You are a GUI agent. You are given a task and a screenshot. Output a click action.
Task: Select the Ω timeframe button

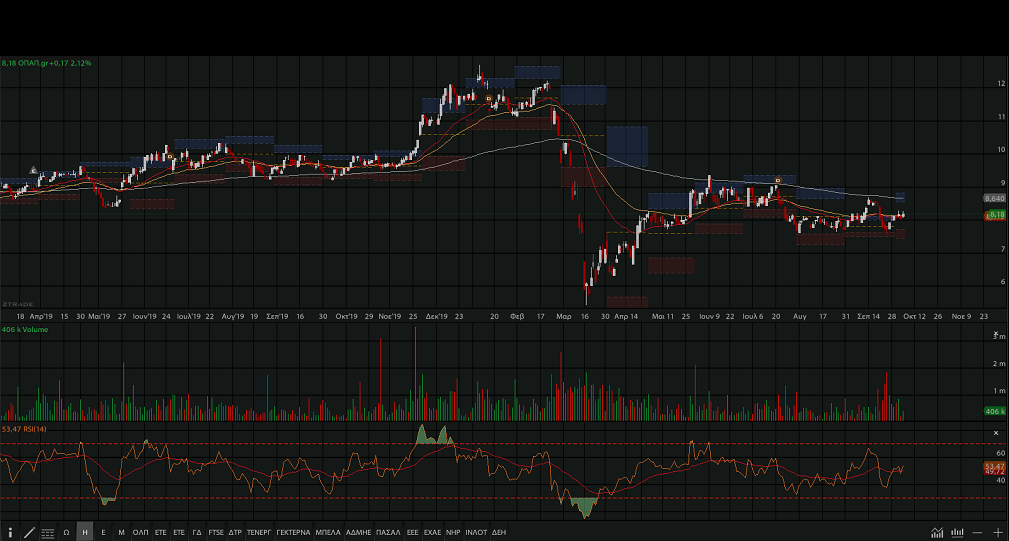coord(66,533)
